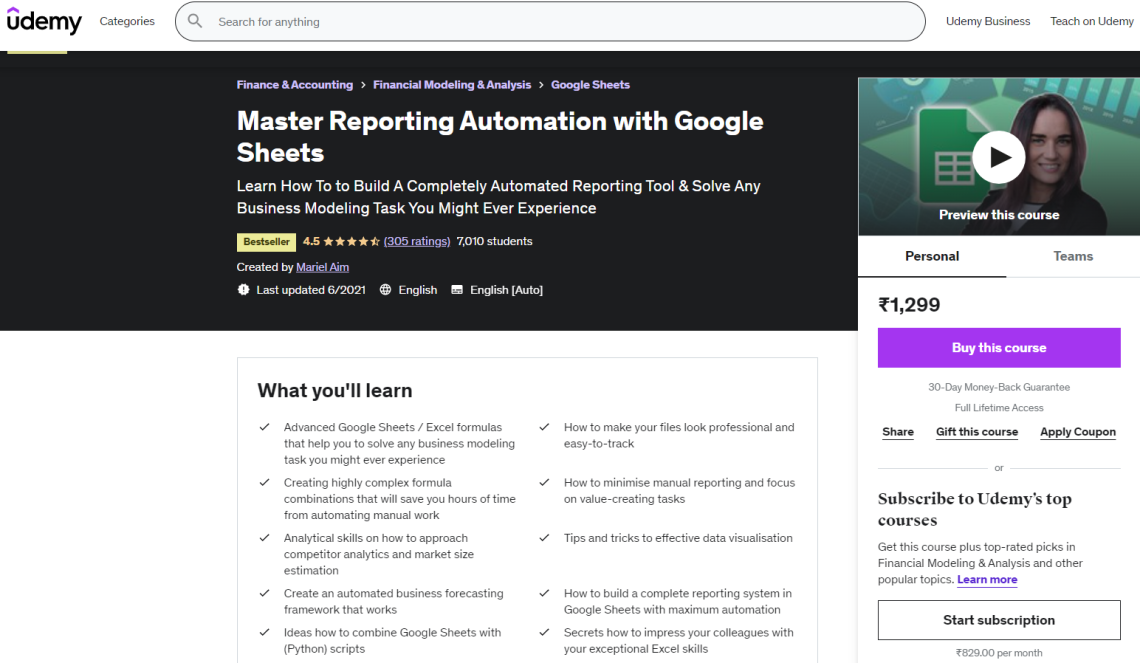This screenshot has height=663, width=1140.
Task: Click the Bestseller badge
Action: 266,241
